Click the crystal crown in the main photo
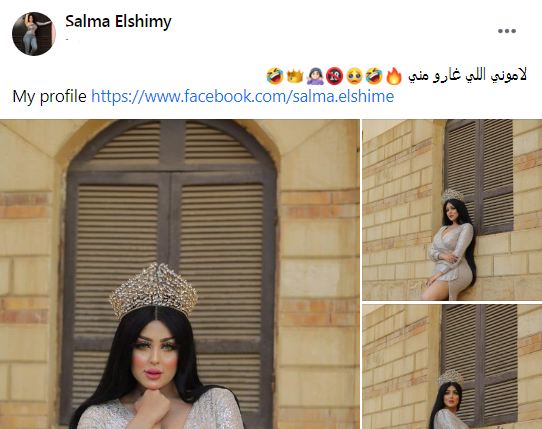 [154, 290]
